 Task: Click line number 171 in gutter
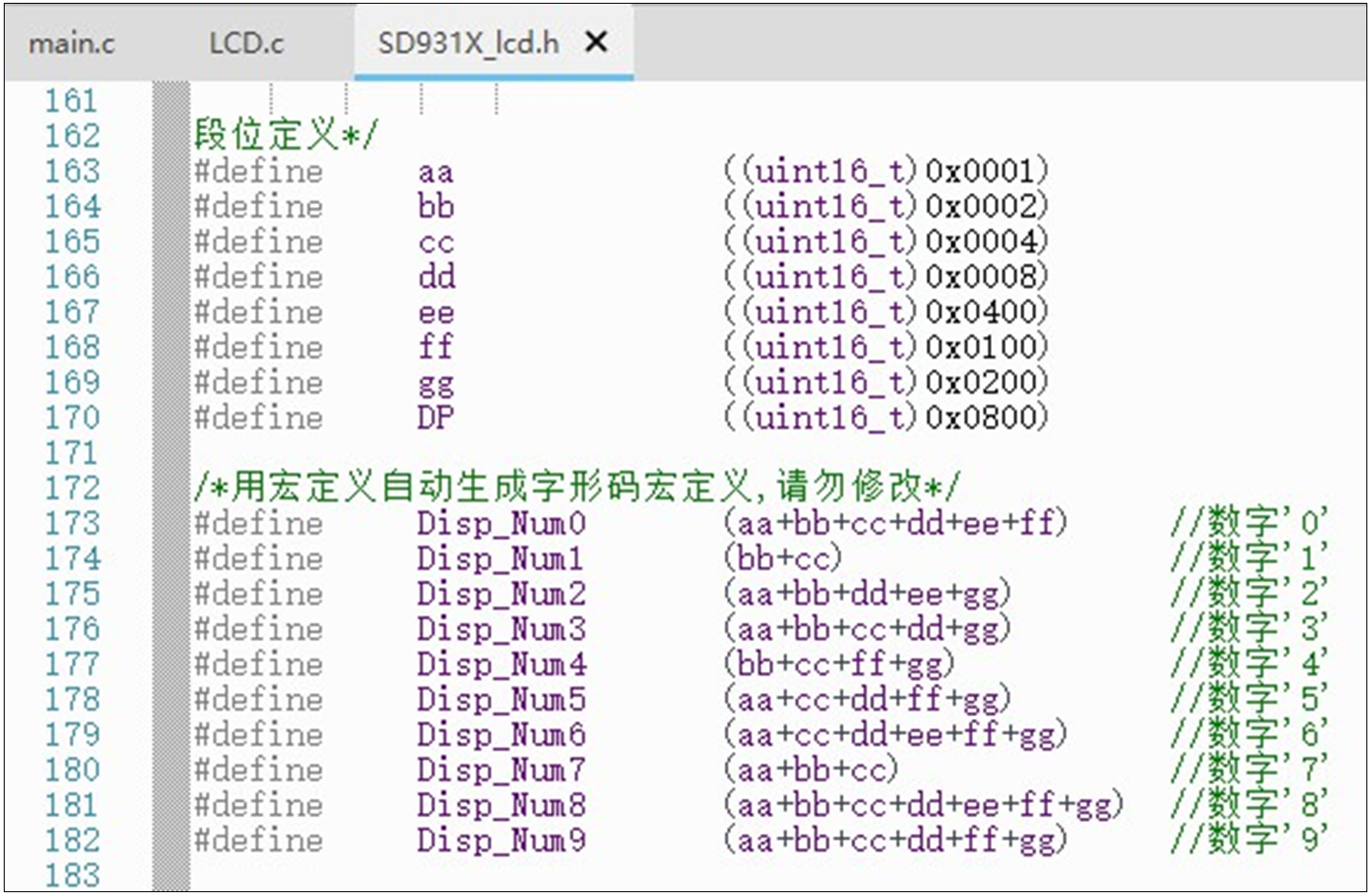click(x=72, y=452)
